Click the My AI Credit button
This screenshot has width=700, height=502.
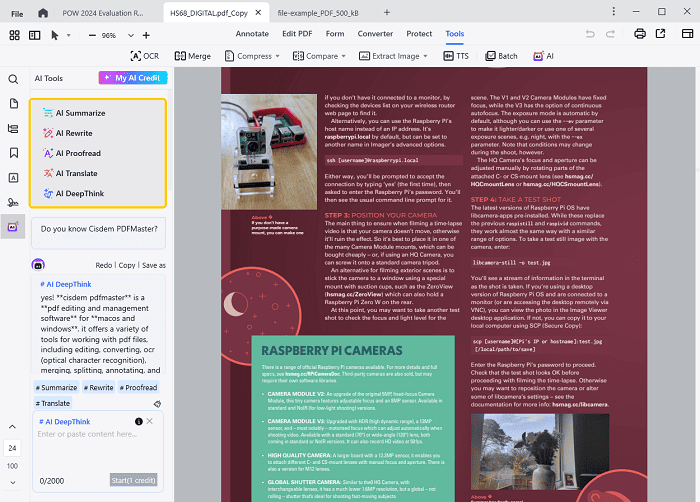pos(133,78)
